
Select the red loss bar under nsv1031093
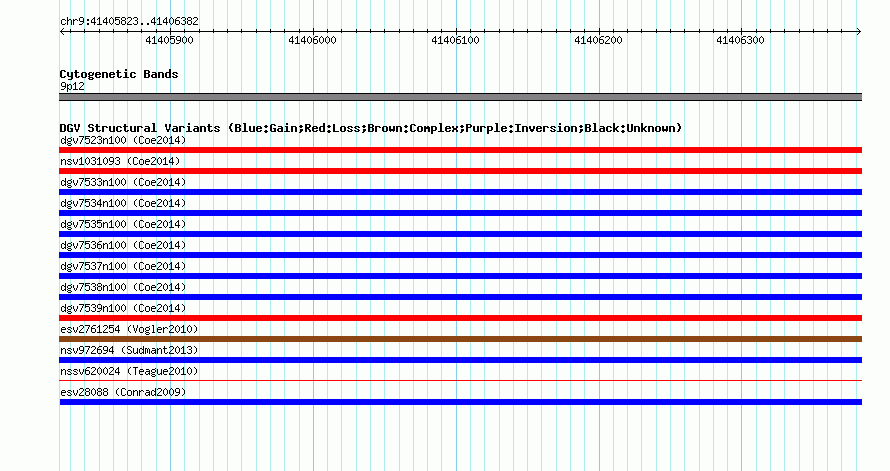[x=460, y=171]
